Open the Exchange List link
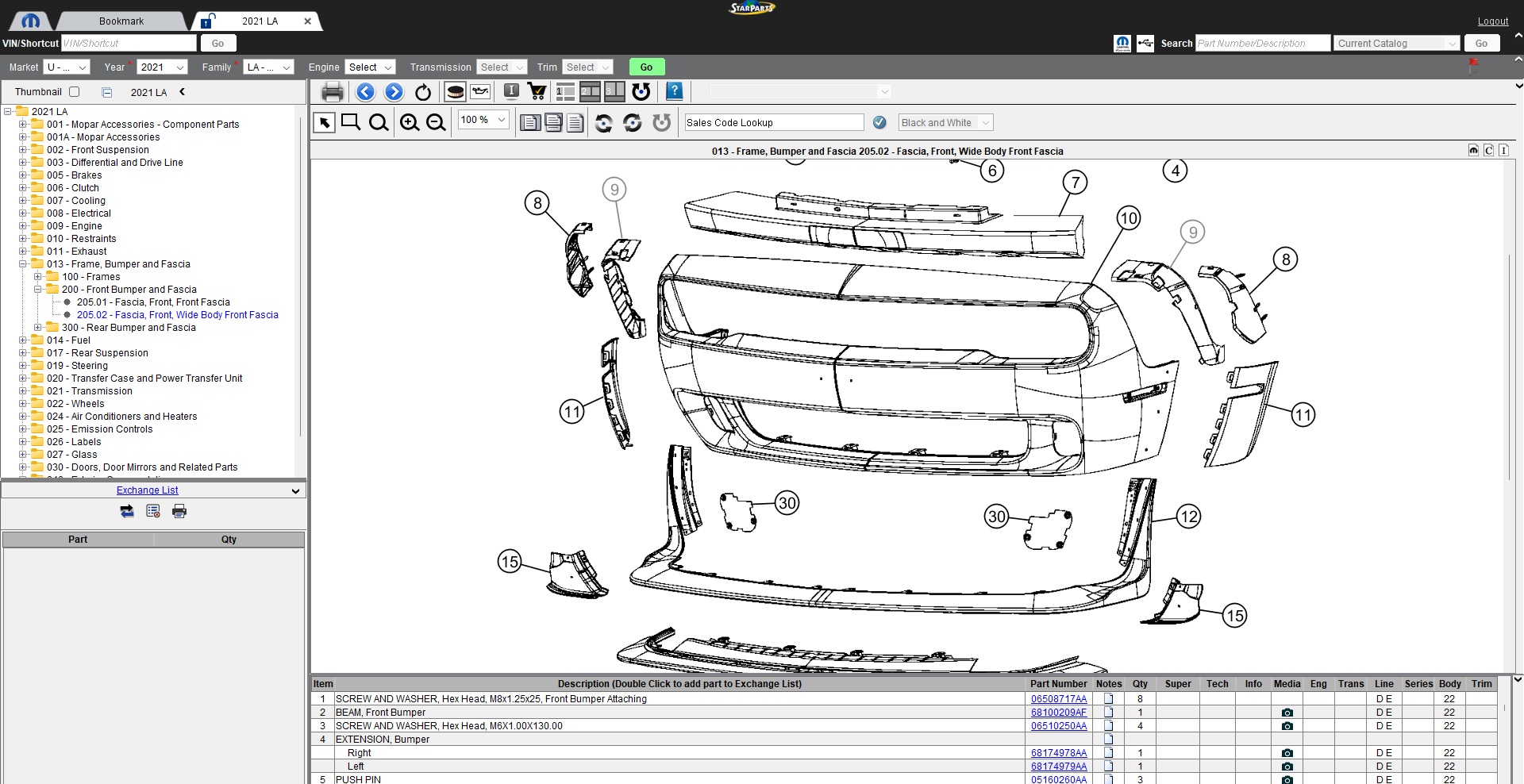This screenshot has width=1524, height=784. pyautogui.click(x=147, y=490)
